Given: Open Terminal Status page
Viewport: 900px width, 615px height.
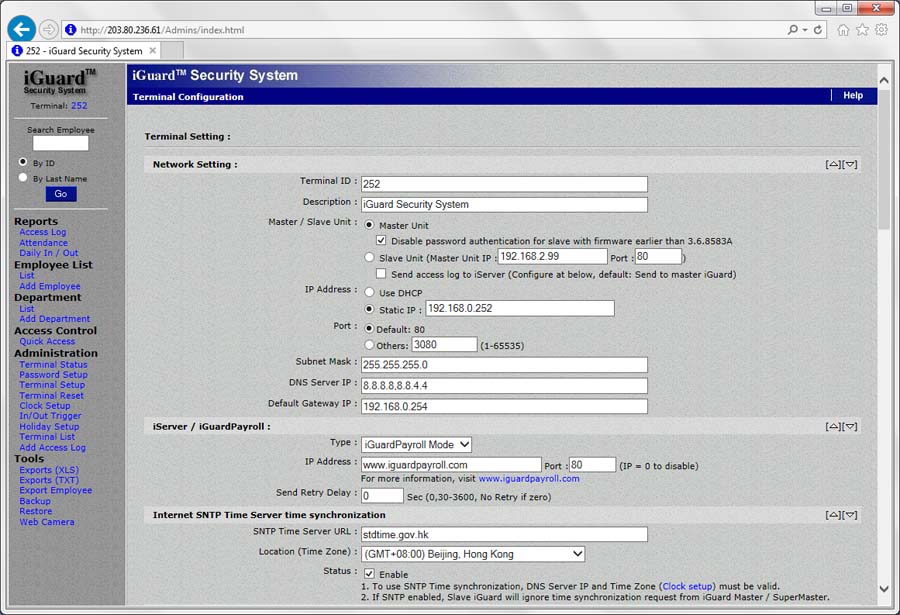Looking at the screenshot, I should [53, 364].
